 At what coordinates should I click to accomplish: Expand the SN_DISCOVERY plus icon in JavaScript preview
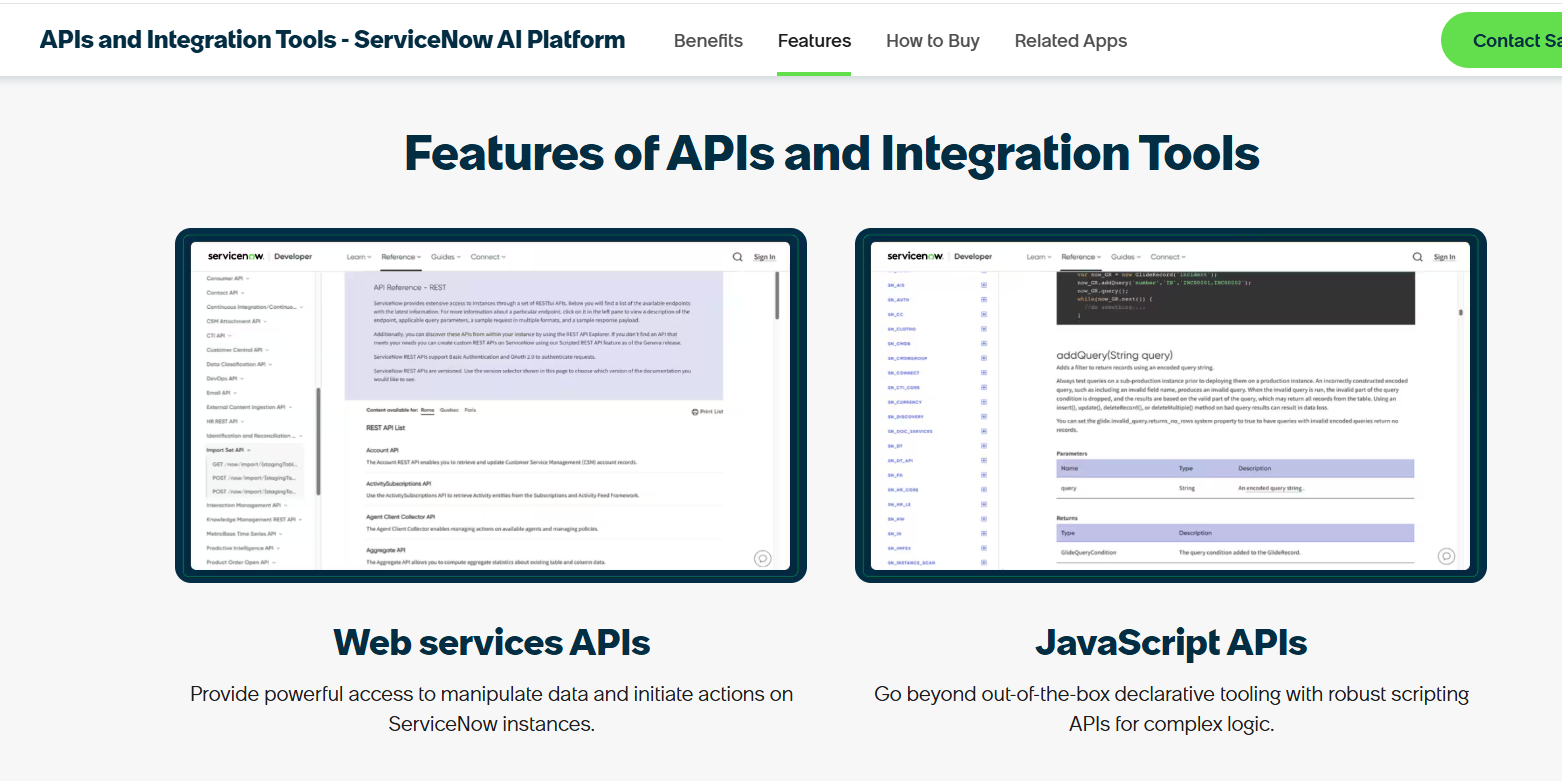pos(984,416)
